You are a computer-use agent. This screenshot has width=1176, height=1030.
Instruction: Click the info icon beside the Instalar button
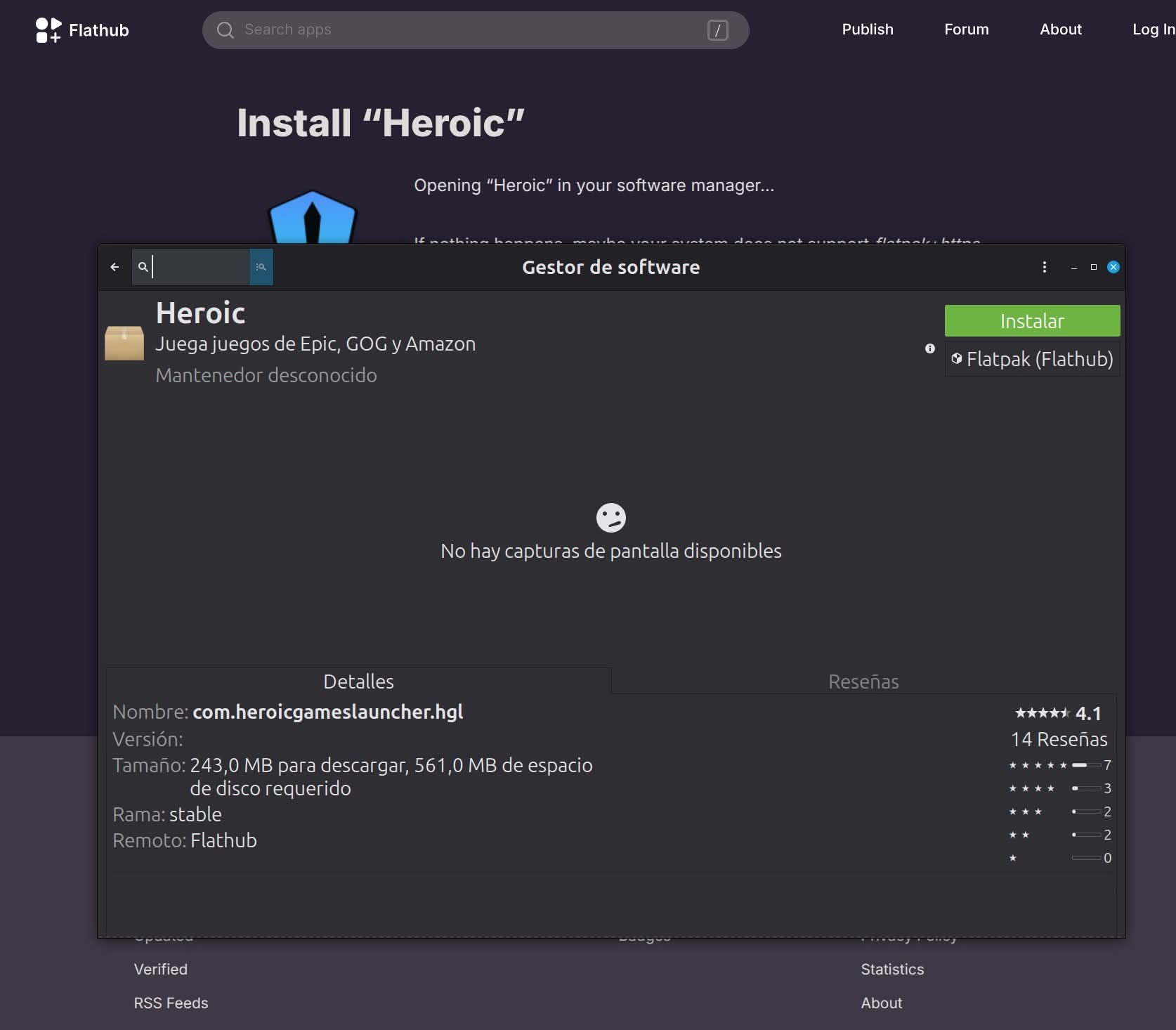(929, 348)
